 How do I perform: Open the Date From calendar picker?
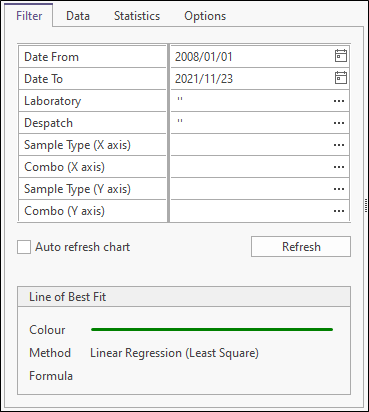coord(341,56)
